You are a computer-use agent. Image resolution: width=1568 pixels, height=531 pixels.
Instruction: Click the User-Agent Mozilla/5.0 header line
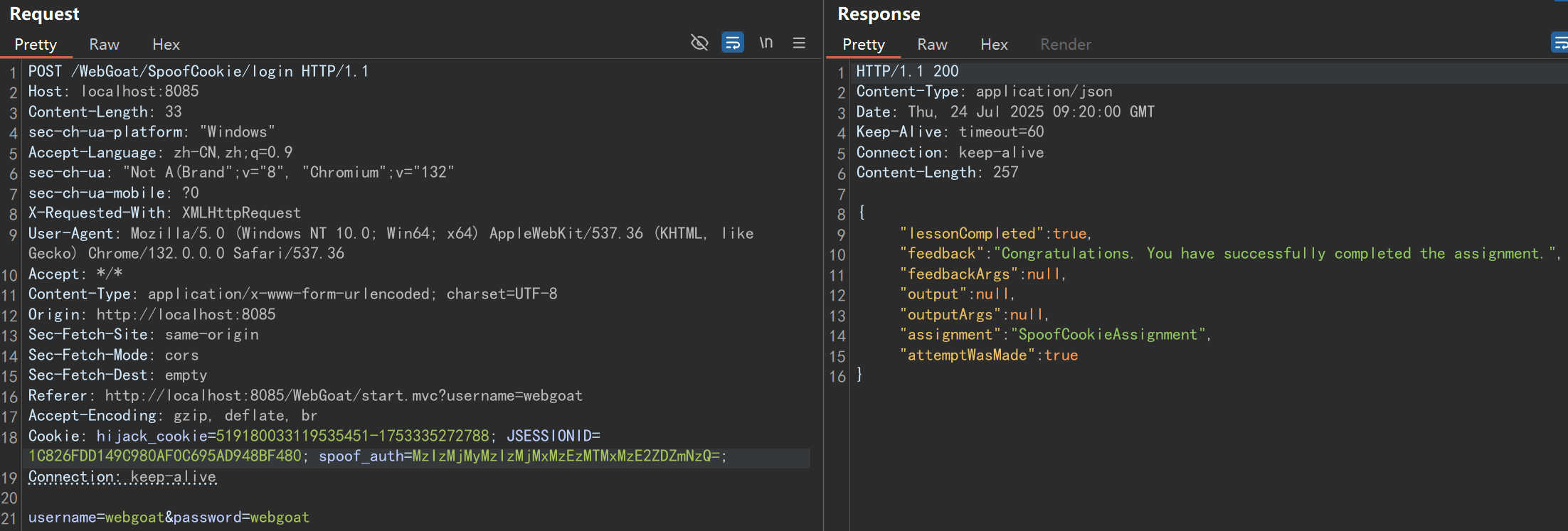tap(391, 243)
